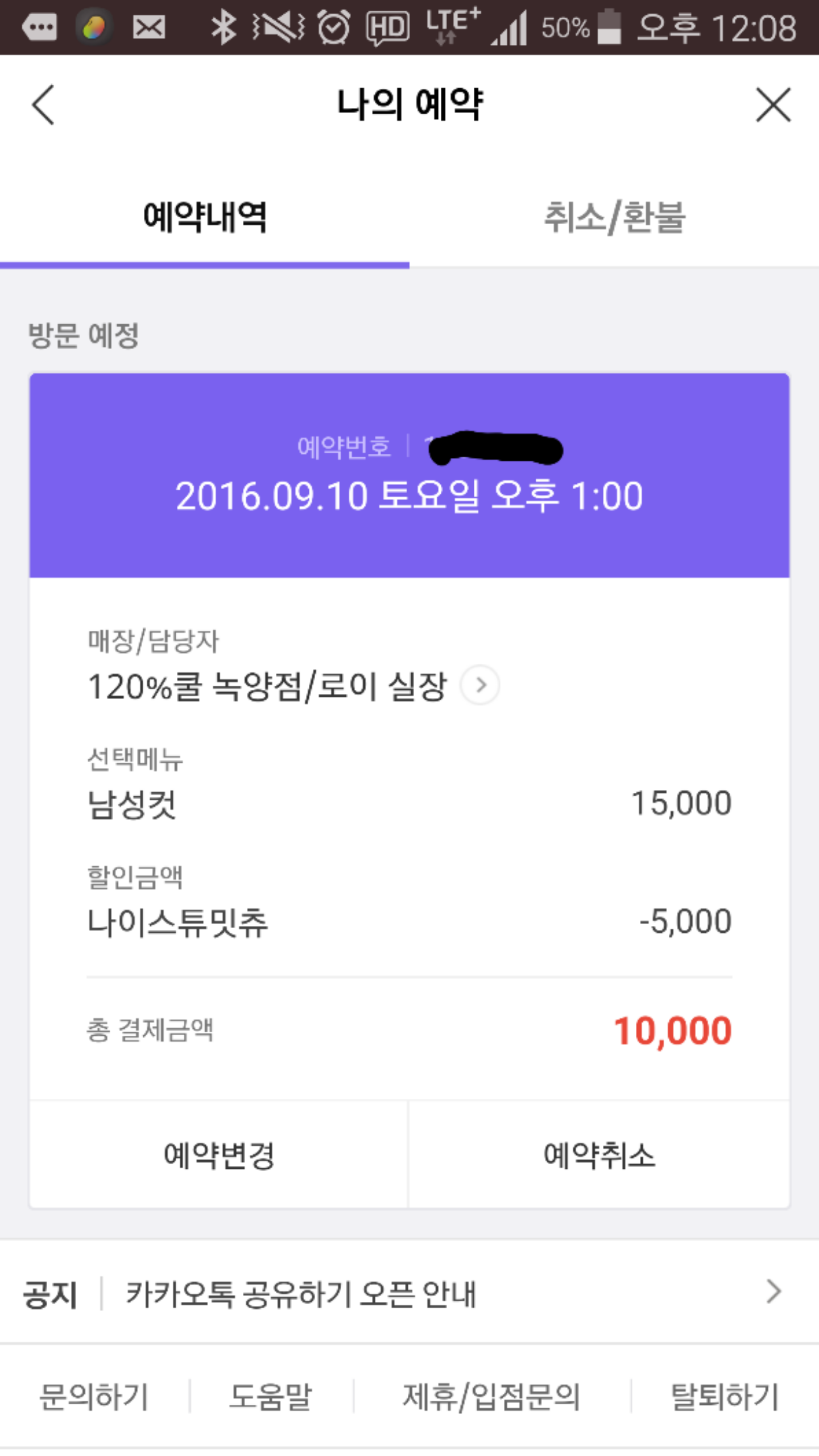
Task: Tap the mail notification icon
Action: pos(148,27)
